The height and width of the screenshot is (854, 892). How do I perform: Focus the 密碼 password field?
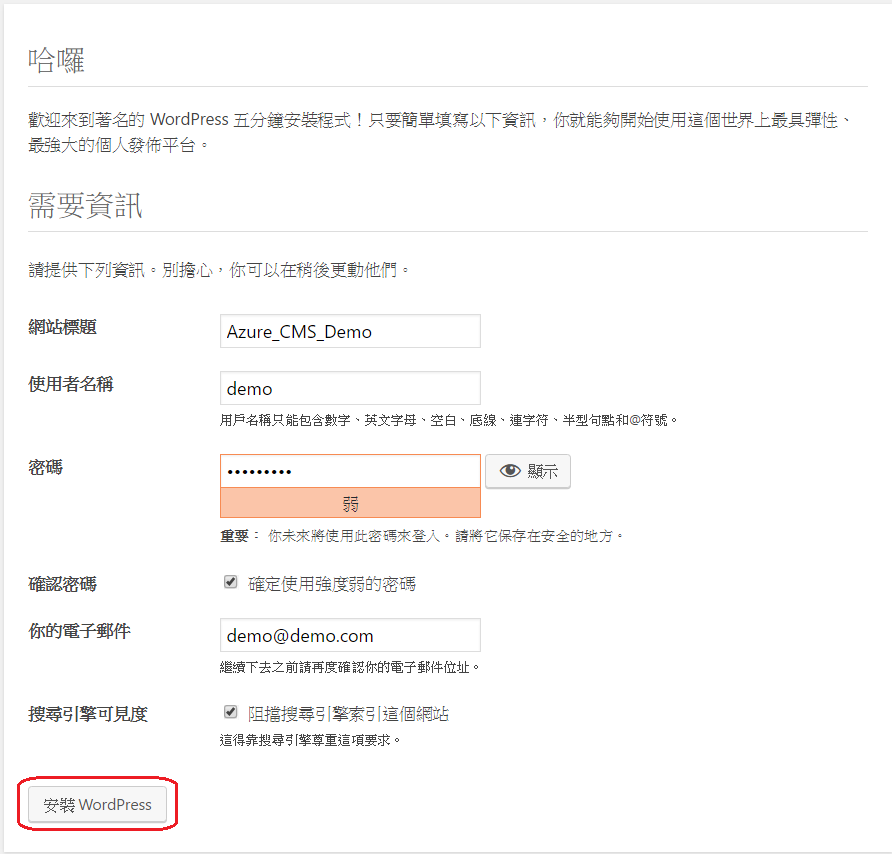(x=350, y=471)
